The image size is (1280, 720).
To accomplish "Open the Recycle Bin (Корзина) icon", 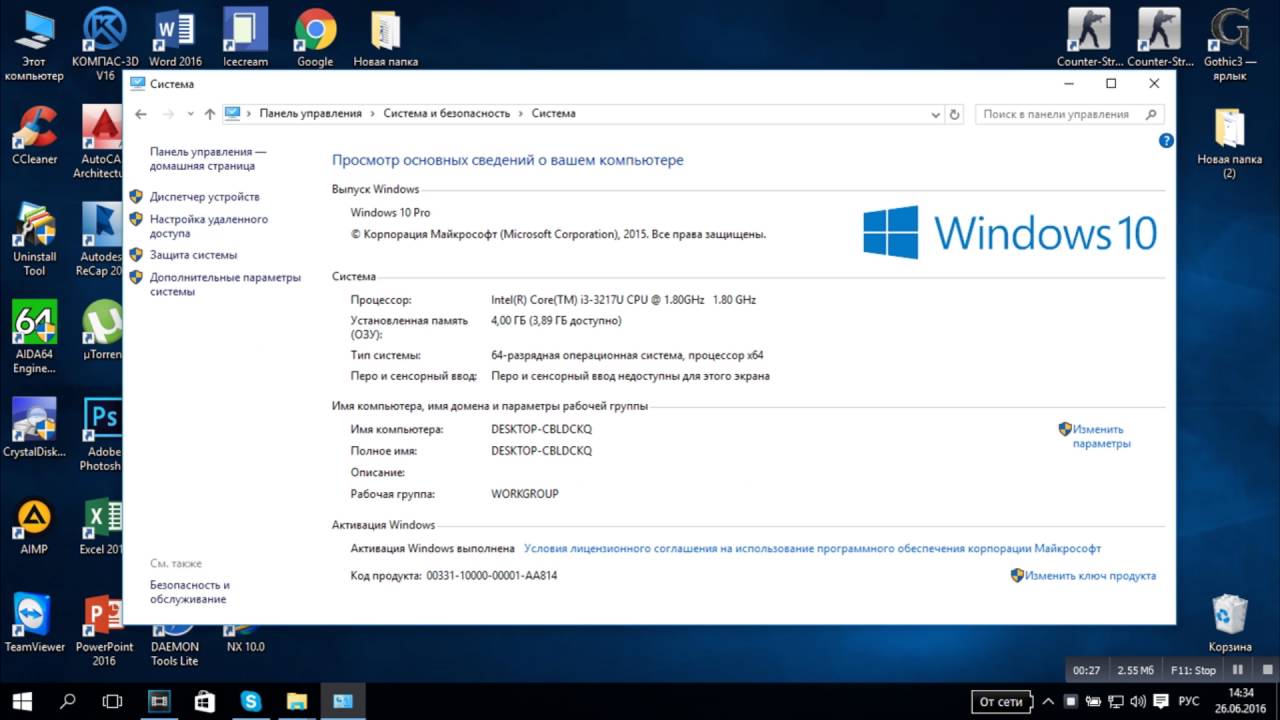I will [1229, 622].
